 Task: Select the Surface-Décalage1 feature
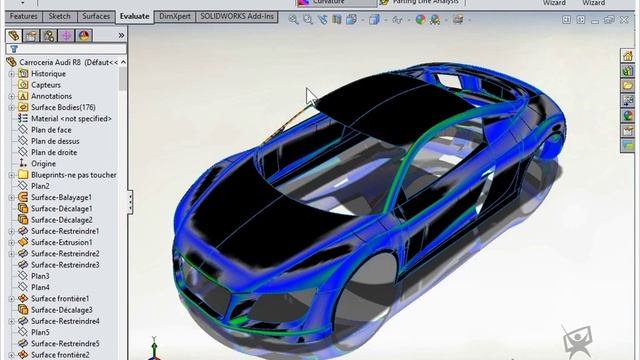[x=56, y=209]
